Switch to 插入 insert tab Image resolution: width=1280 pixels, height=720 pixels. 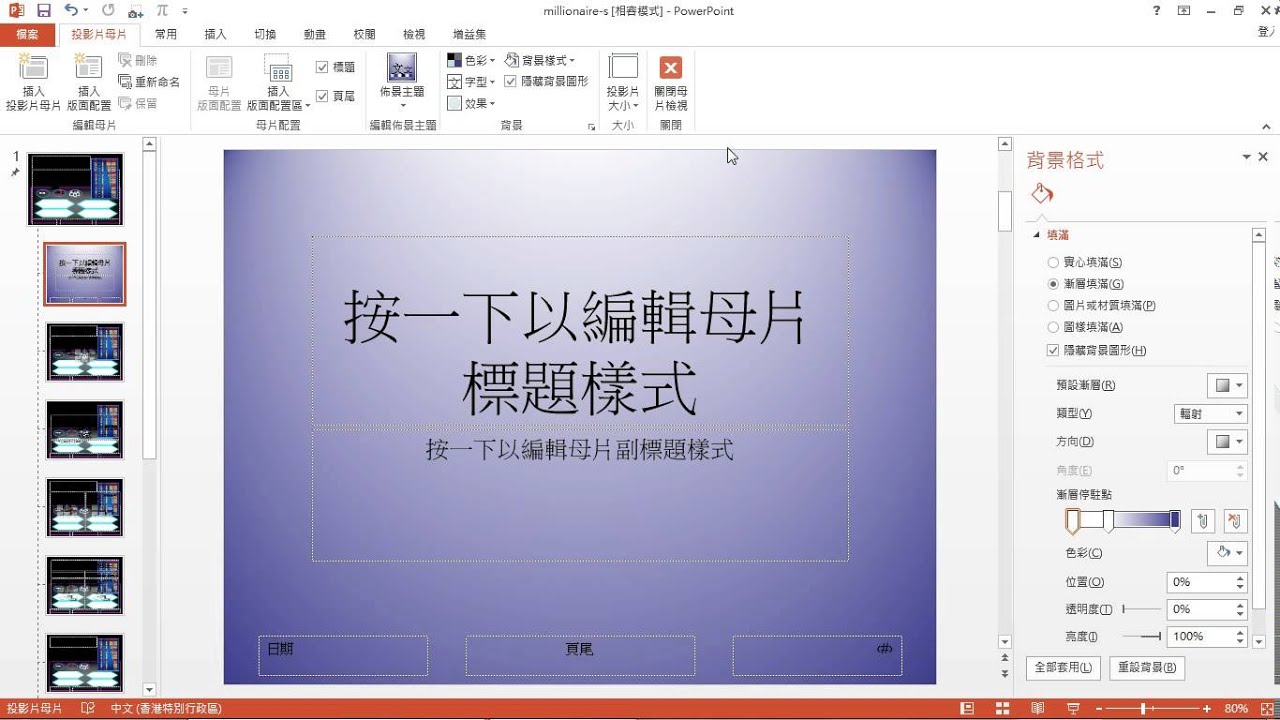215,34
